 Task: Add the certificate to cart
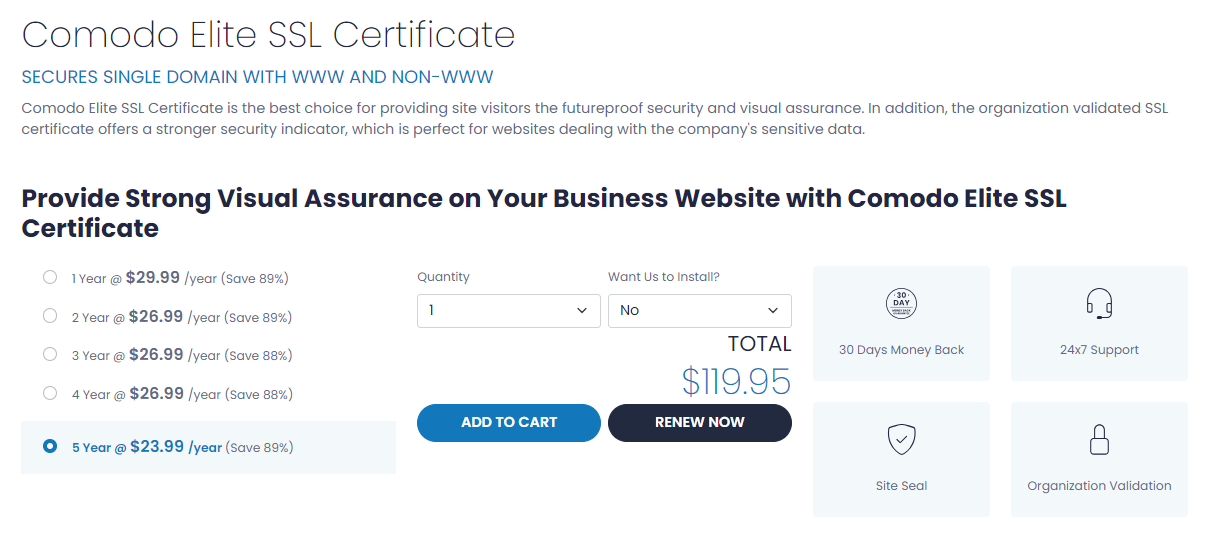pos(509,422)
